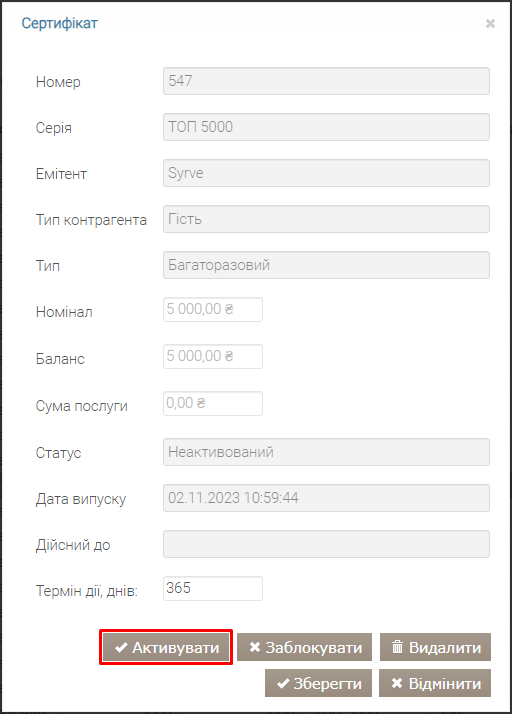Close the Сертифікат dialog with X
The height and width of the screenshot is (714, 512).
pos(490,23)
